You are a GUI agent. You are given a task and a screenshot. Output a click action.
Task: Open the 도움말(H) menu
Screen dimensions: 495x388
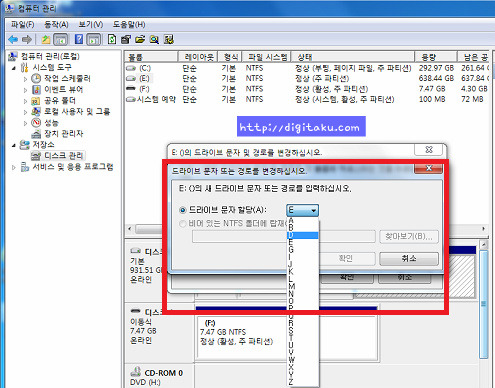129,25
